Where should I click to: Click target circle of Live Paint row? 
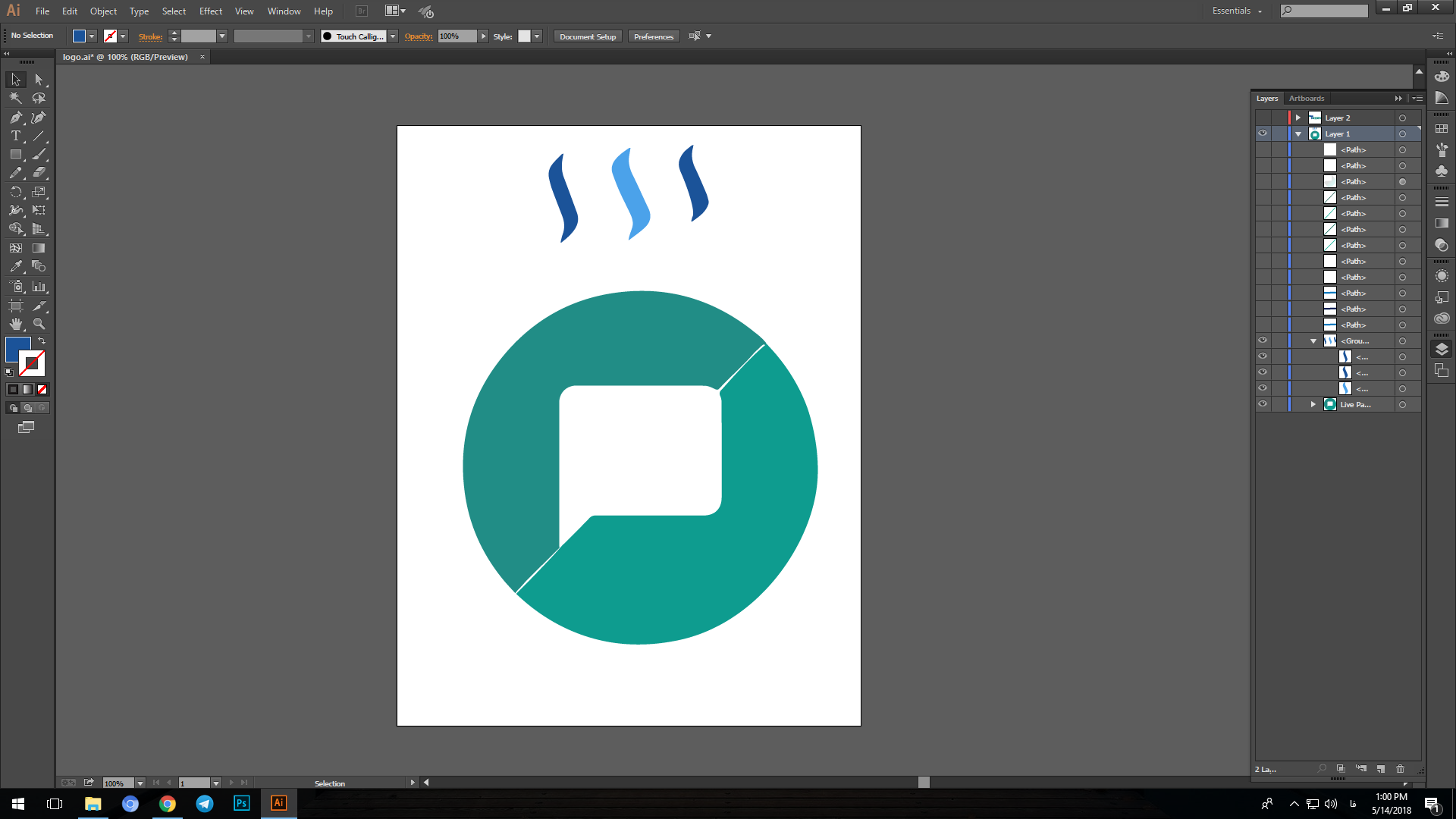click(x=1402, y=405)
